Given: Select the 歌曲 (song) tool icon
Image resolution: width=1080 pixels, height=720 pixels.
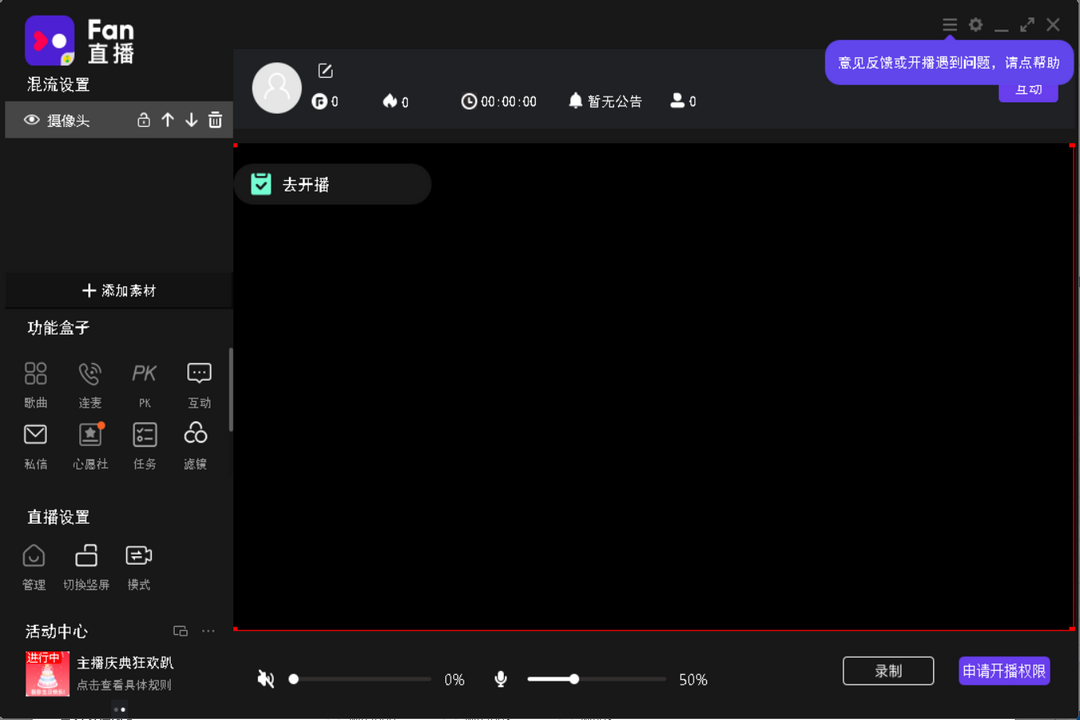Looking at the screenshot, I should click(35, 372).
